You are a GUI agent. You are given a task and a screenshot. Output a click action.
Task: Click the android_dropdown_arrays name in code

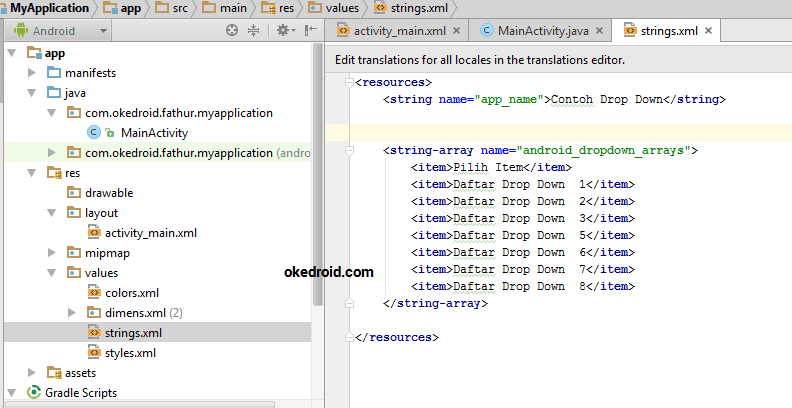(603, 150)
